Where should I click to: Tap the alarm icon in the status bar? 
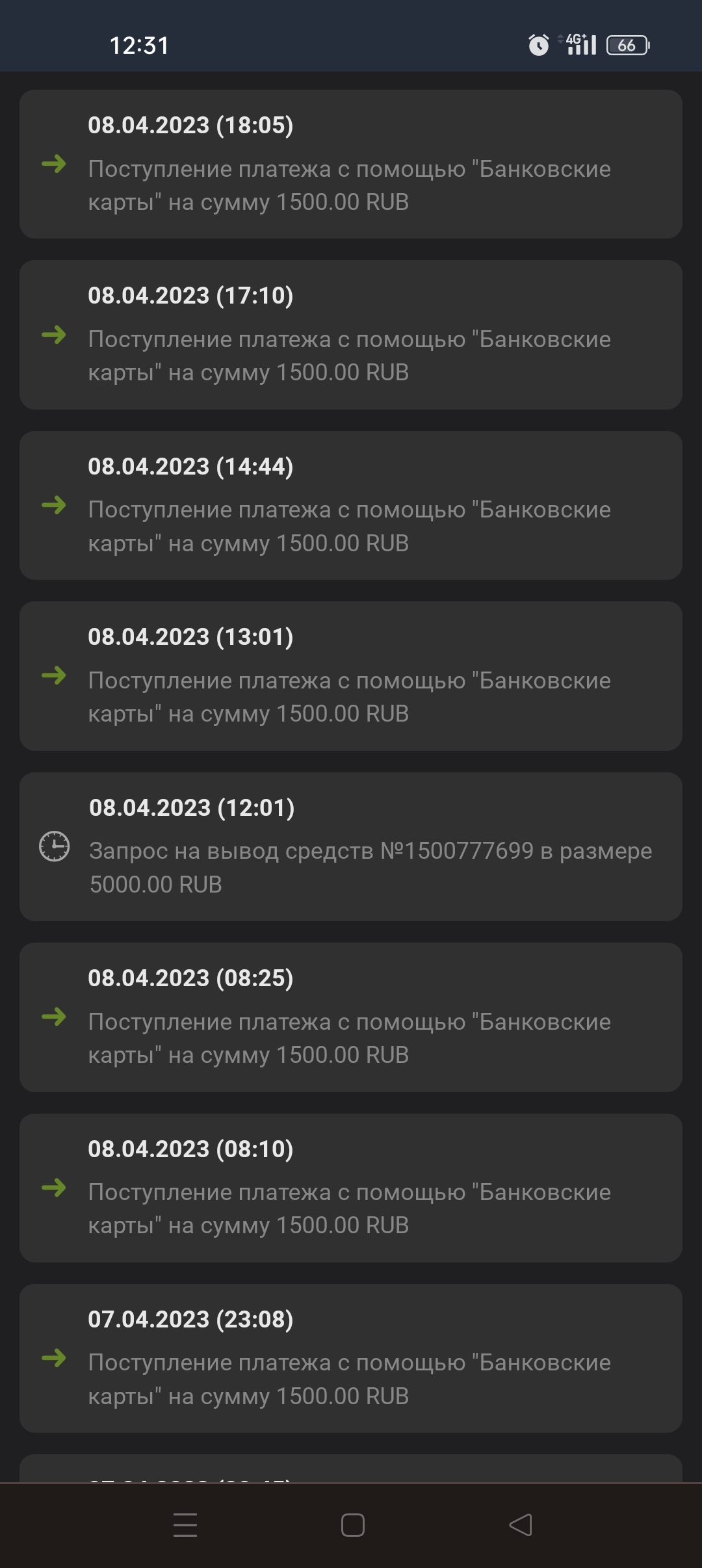(538, 45)
